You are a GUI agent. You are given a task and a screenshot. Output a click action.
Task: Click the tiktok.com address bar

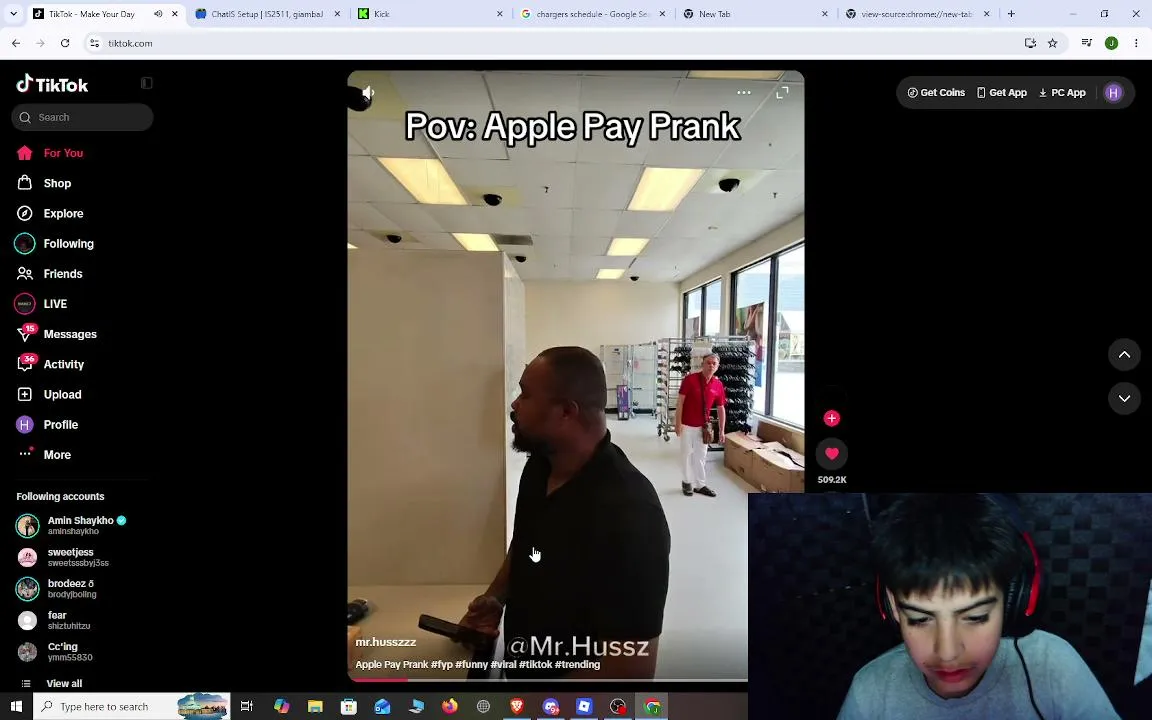tap(558, 43)
